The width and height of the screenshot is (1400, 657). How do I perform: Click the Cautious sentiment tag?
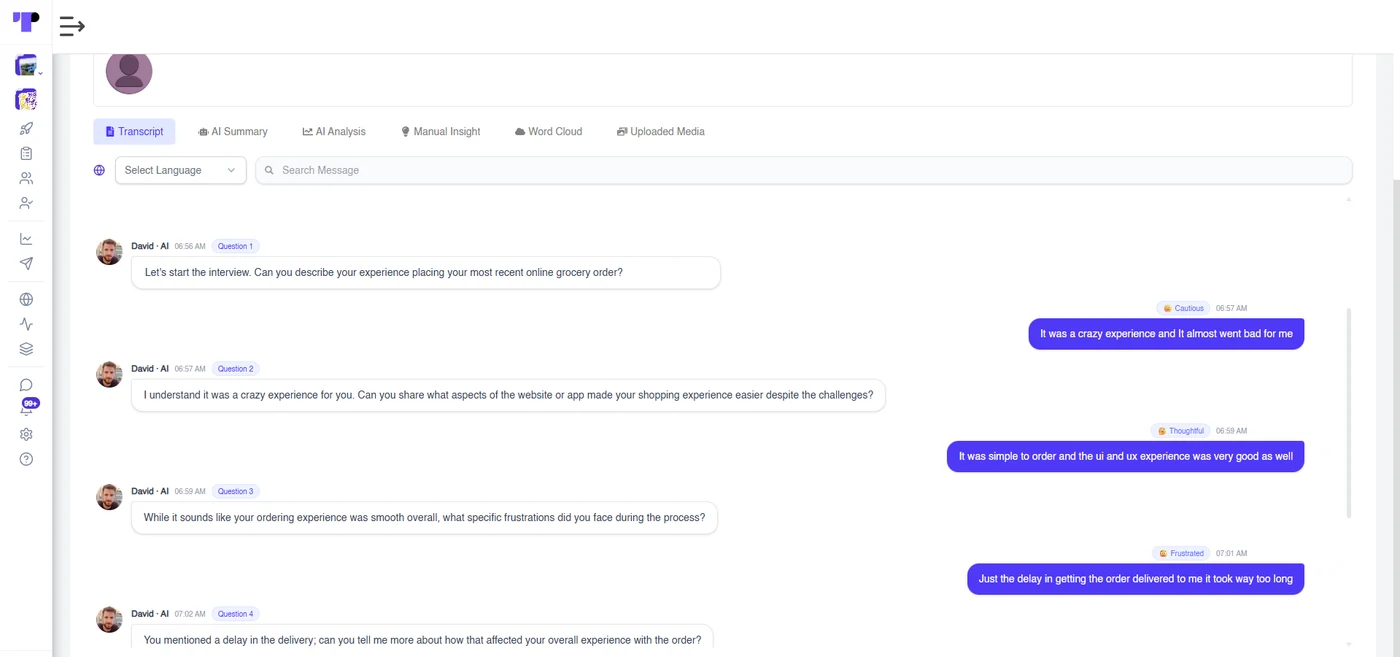click(x=1183, y=308)
